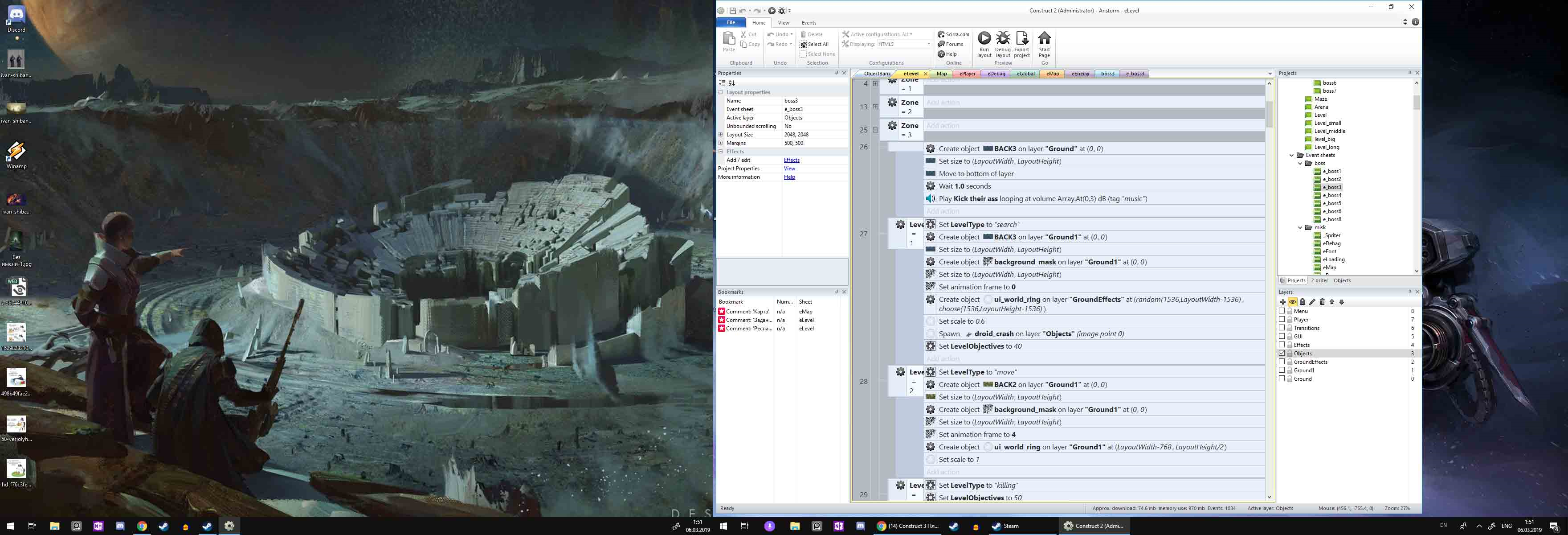The image size is (1568, 535).
Task: Toggle the layer visibility eye button
Action: pos(1292,302)
